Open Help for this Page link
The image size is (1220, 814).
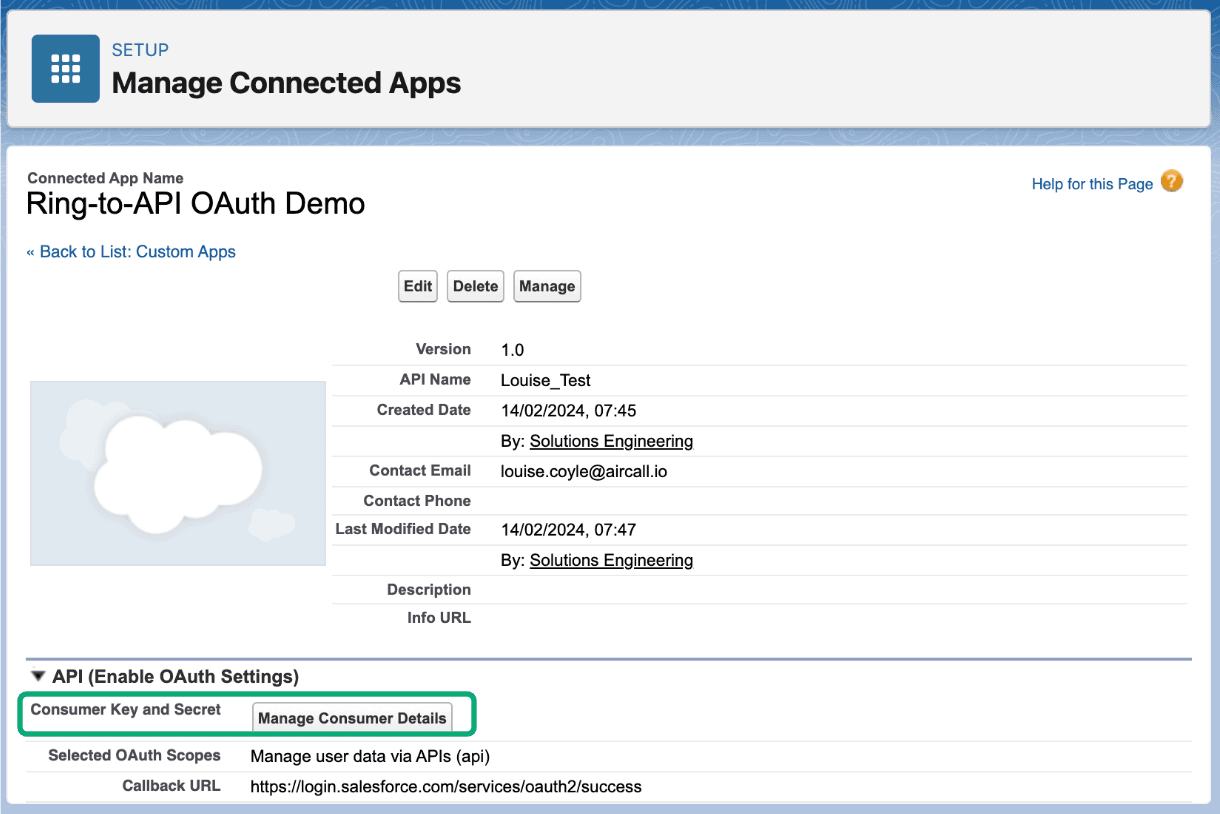pos(1091,183)
